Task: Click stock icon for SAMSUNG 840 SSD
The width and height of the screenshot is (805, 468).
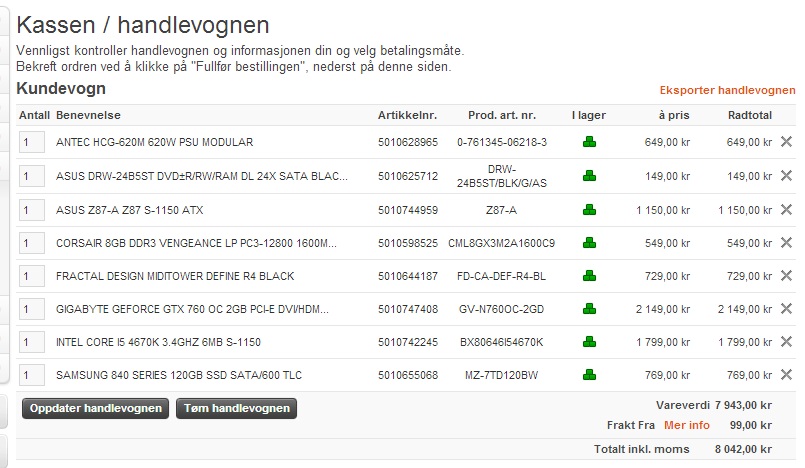Action: 589,375
